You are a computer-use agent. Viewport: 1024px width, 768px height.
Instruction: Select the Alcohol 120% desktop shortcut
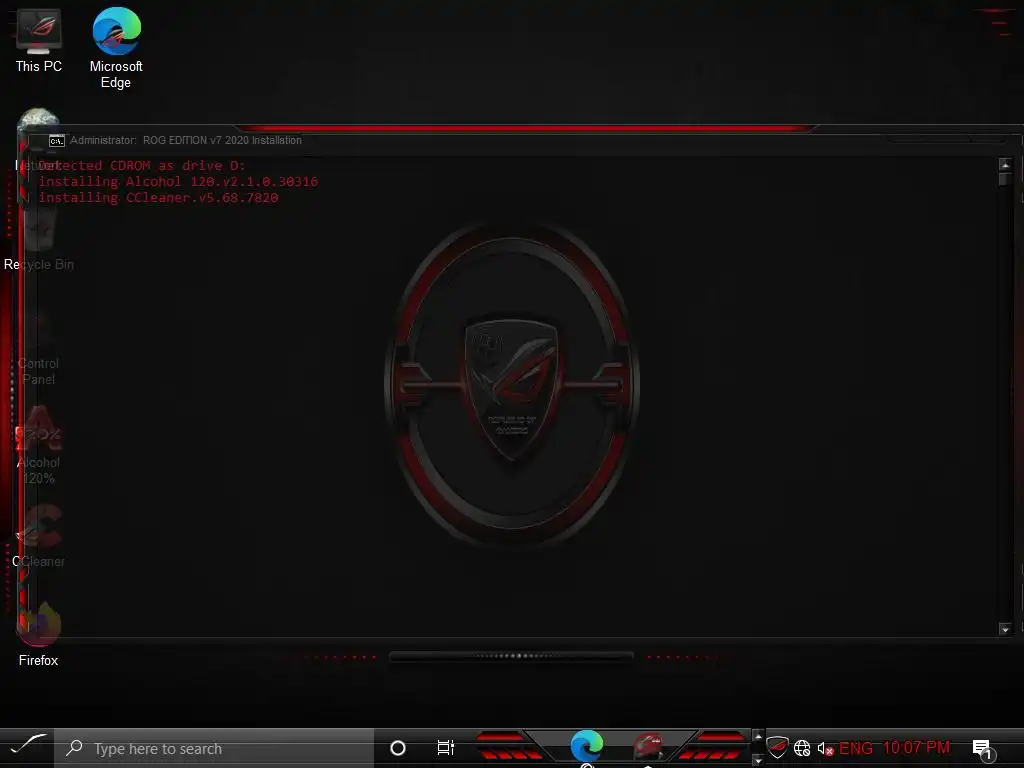point(39,445)
